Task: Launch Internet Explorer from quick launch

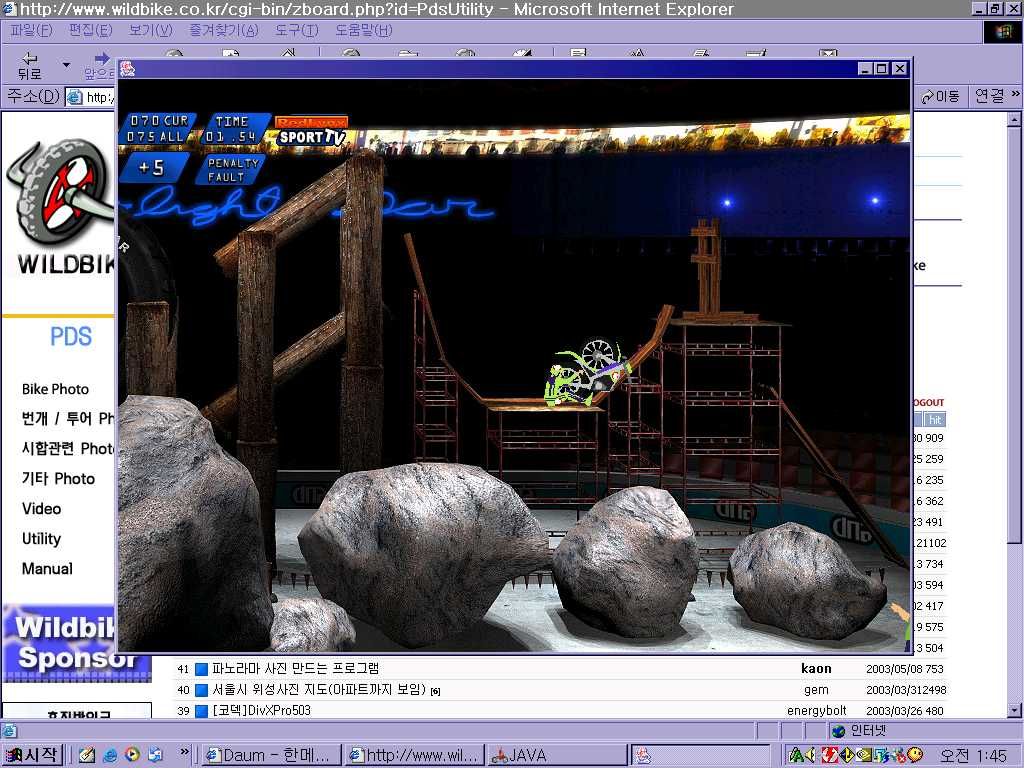Action: coord(110,755)
